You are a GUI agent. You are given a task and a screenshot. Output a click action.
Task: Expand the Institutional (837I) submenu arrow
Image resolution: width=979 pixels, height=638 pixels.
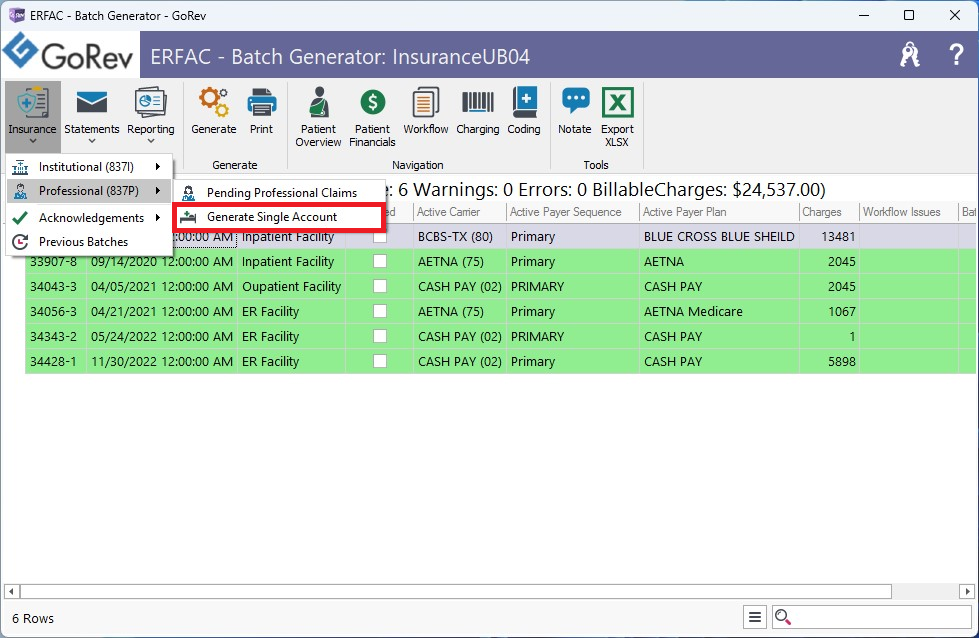pos(159,167)
